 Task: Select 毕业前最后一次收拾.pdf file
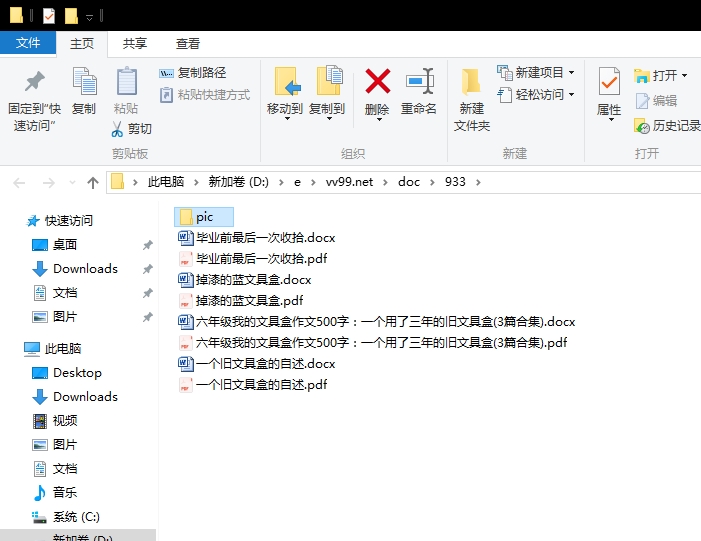click(253, 258)
